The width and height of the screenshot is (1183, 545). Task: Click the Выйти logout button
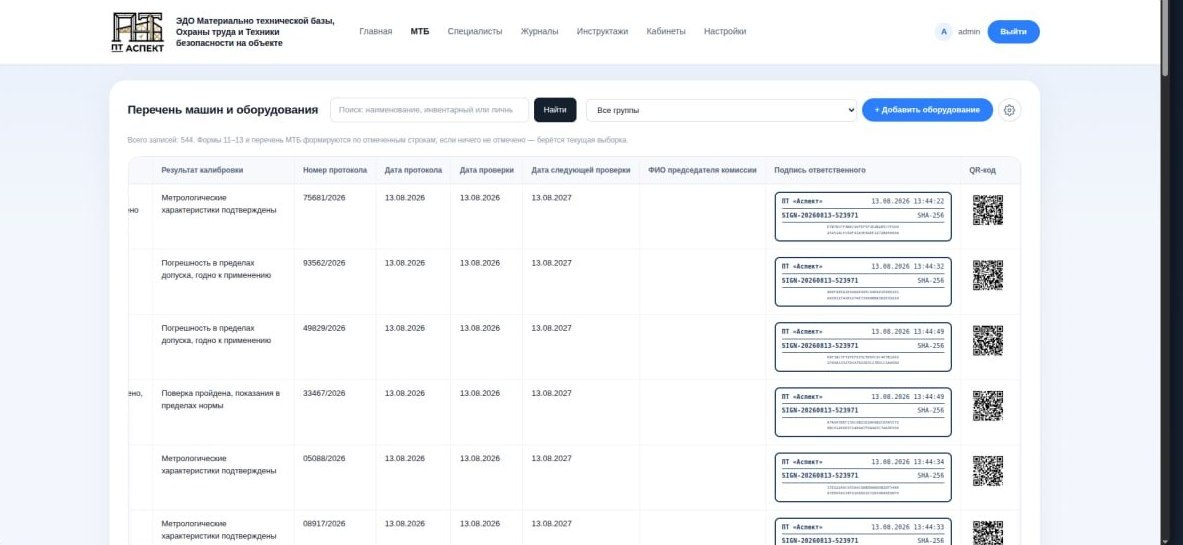pyautogui.click(x=1013, y=32)
